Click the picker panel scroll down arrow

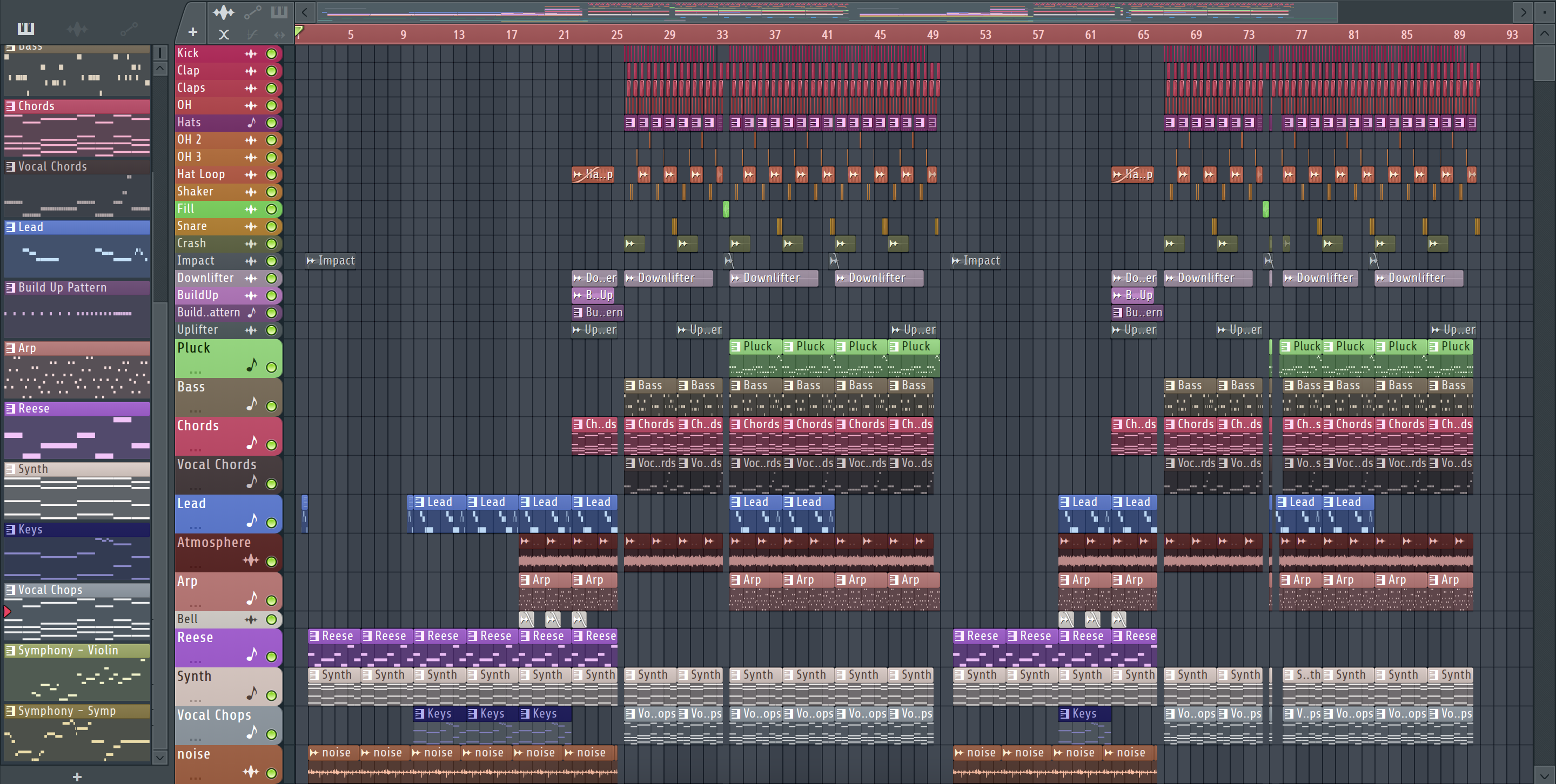tap(159, 757)
